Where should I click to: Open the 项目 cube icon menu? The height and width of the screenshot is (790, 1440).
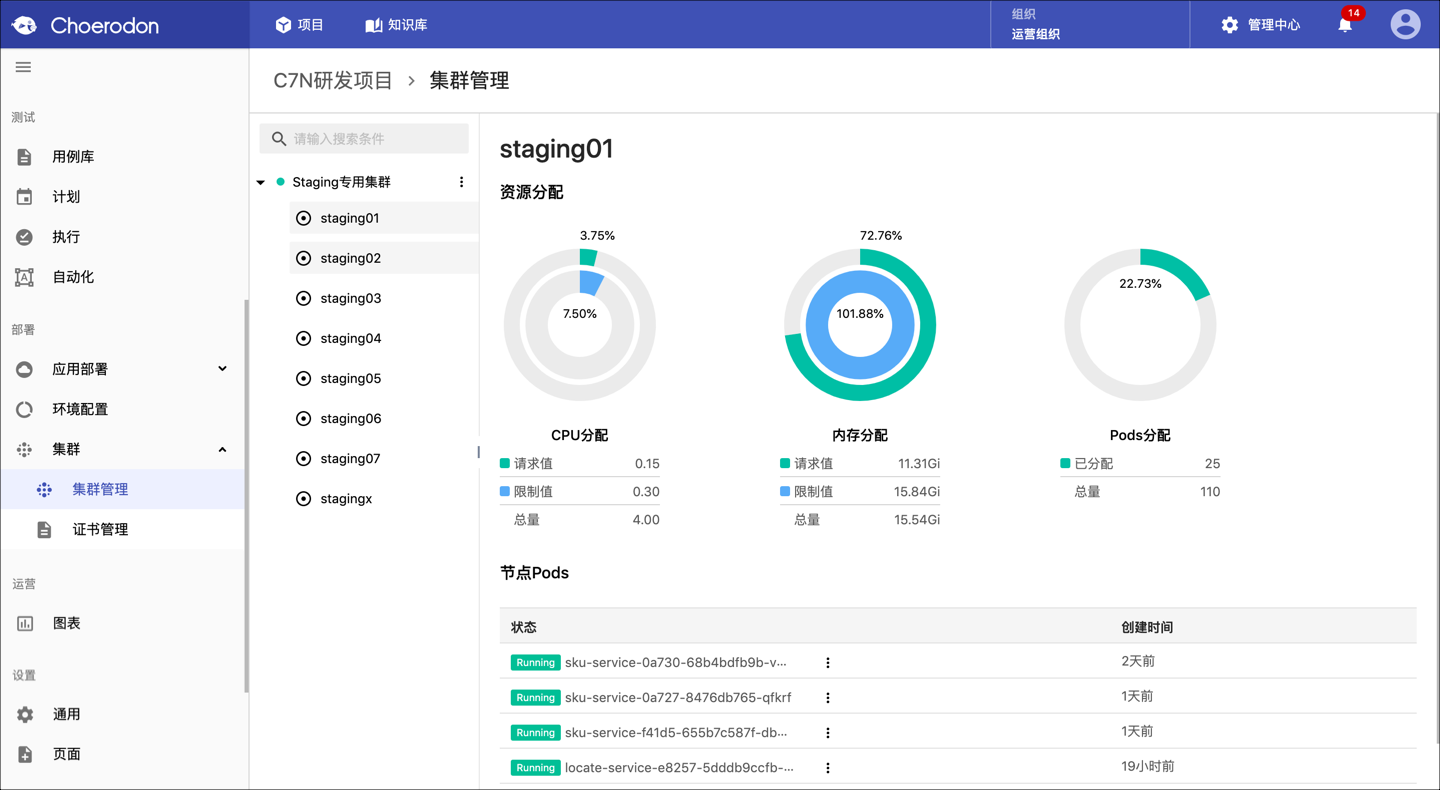pyautogui.click(x=284, y=25)
